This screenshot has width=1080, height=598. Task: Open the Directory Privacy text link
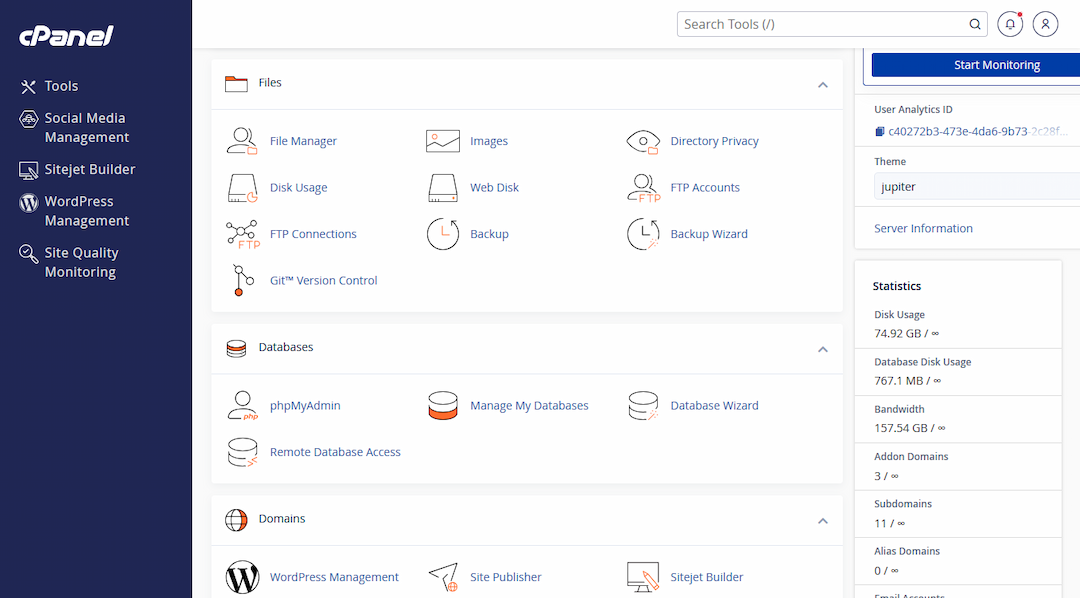point(714,141)
